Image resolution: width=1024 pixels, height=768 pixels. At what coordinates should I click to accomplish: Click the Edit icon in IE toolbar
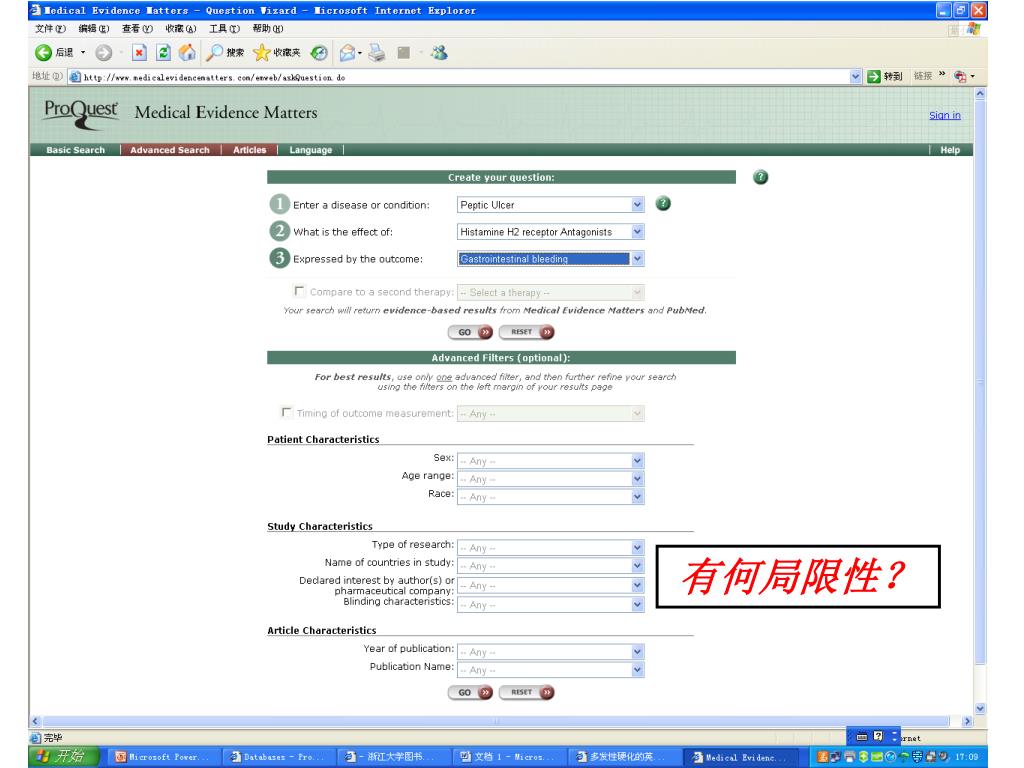click(x=404, y=53)
